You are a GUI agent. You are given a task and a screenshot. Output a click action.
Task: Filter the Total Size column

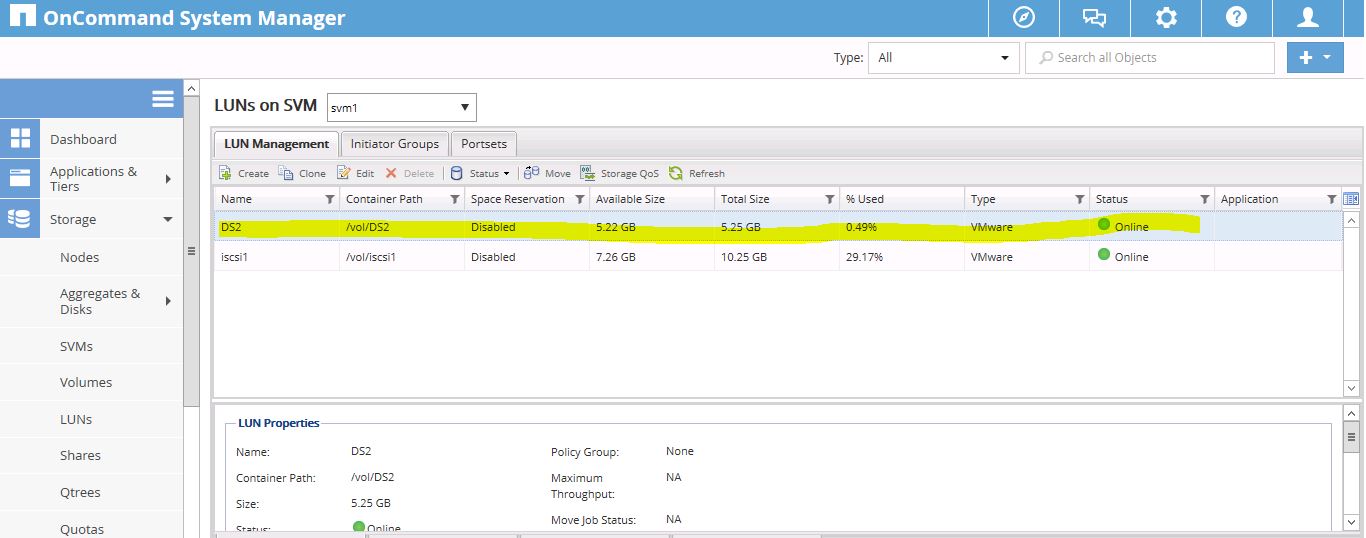click(x=829, y=199)
